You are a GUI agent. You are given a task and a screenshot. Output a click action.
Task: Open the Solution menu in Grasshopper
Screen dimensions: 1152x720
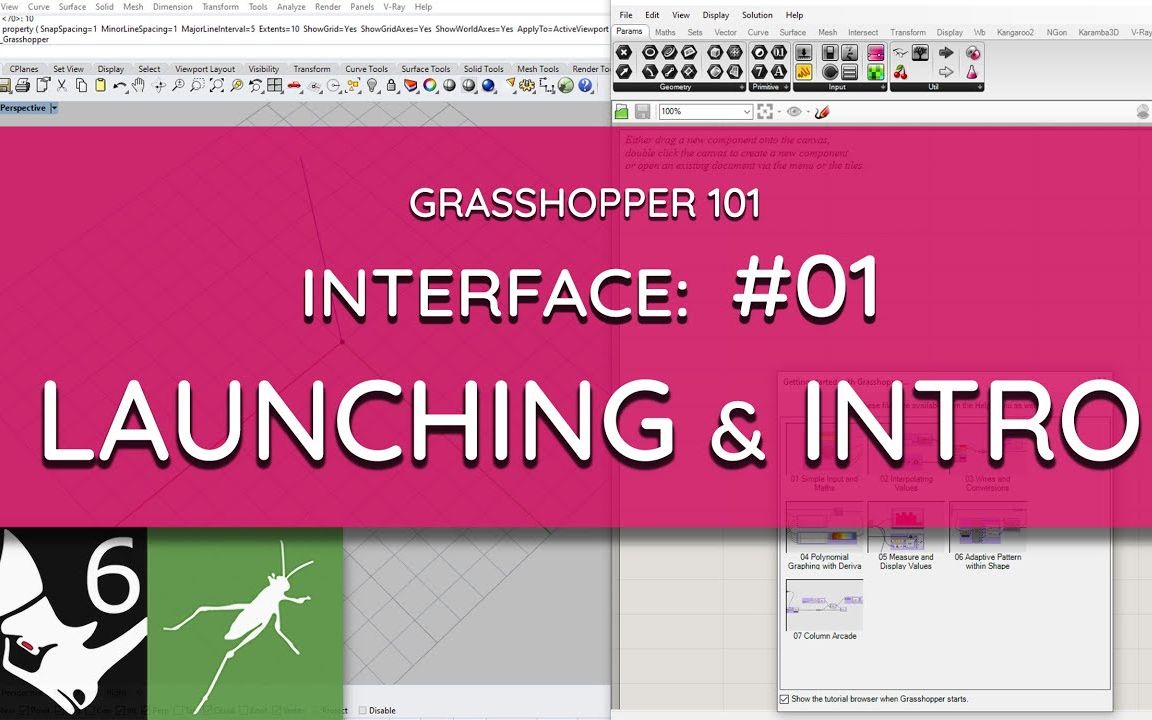tap(757, 15)
